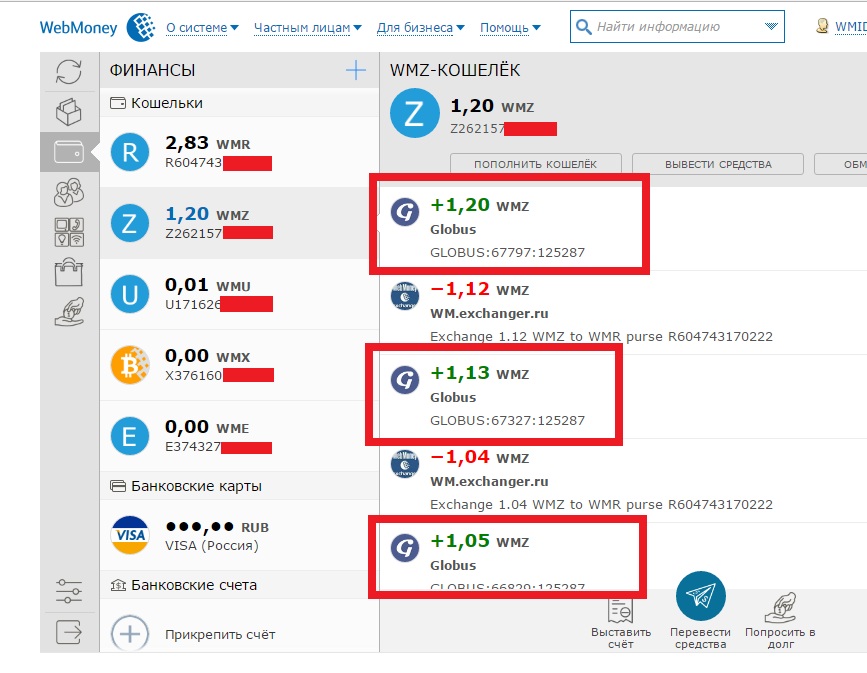Click the Банковские счета section header

(x=239, y=585)
